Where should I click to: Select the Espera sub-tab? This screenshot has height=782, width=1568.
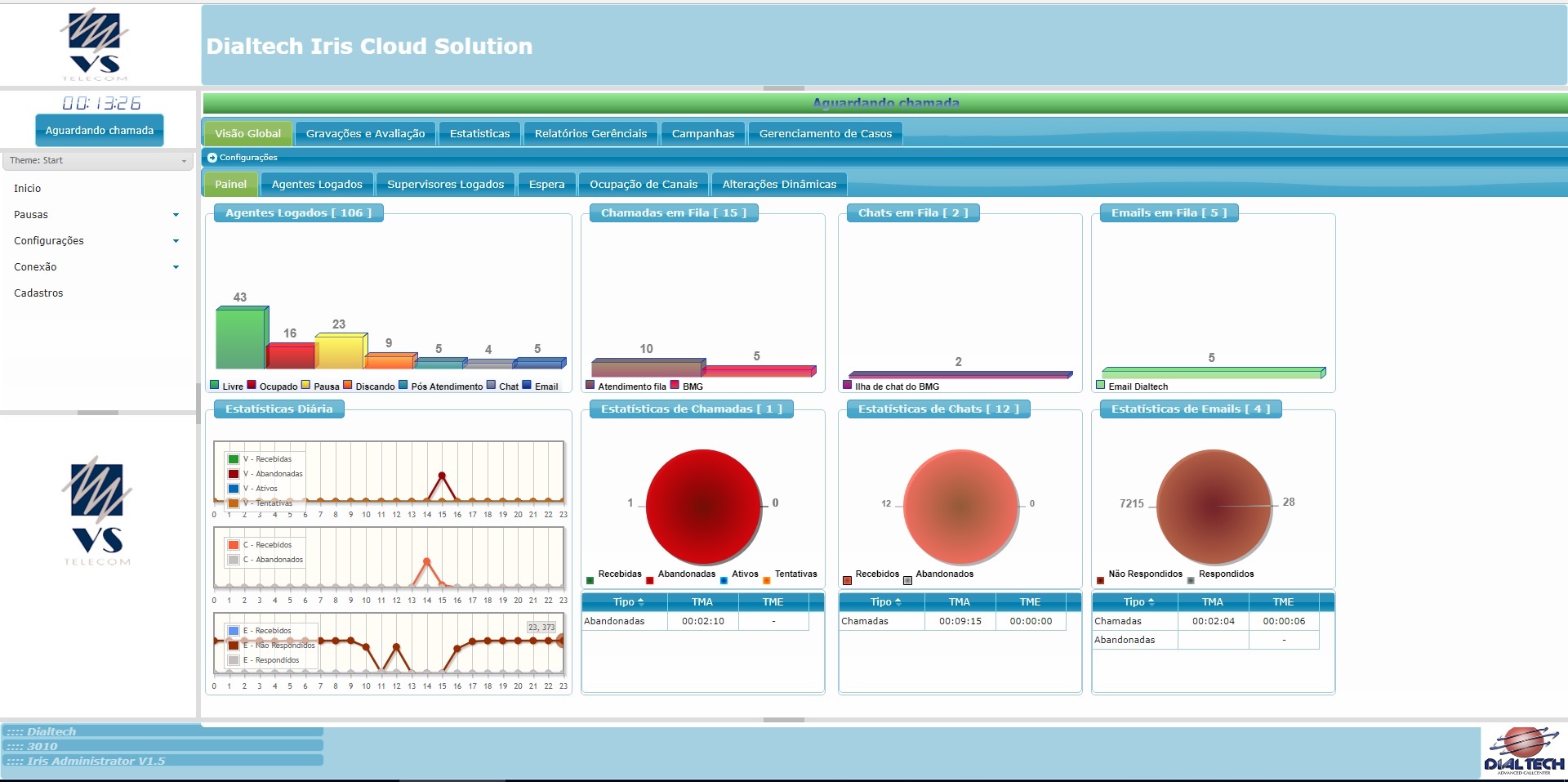546,184
